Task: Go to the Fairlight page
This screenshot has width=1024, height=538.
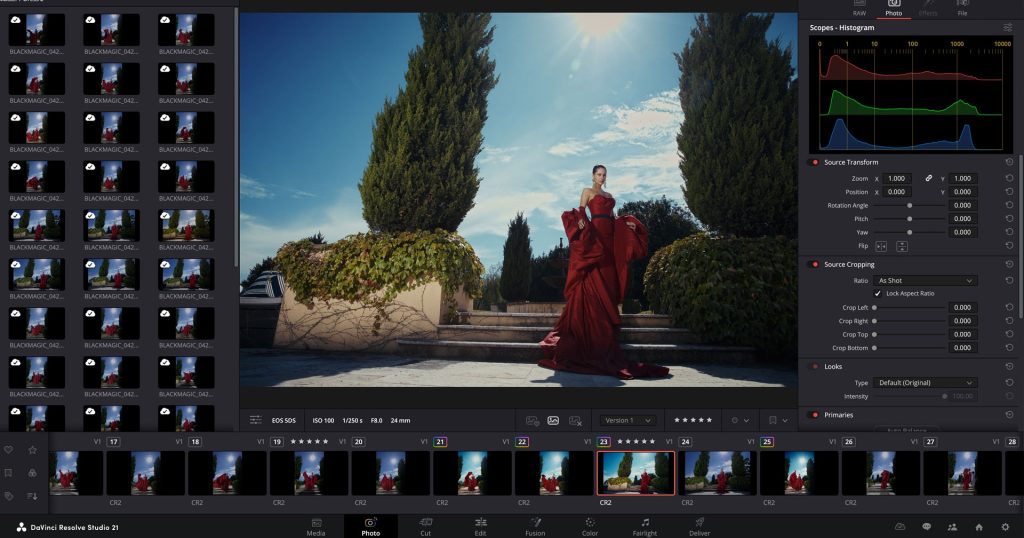Action: click(645, 527)
